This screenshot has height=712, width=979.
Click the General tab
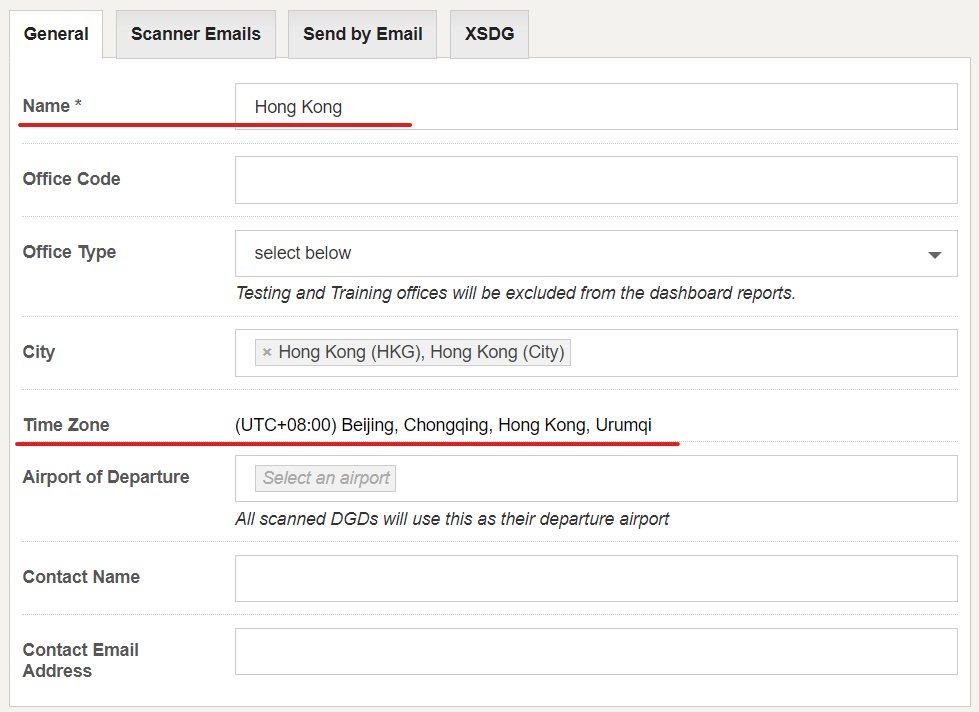coord(56,34)
